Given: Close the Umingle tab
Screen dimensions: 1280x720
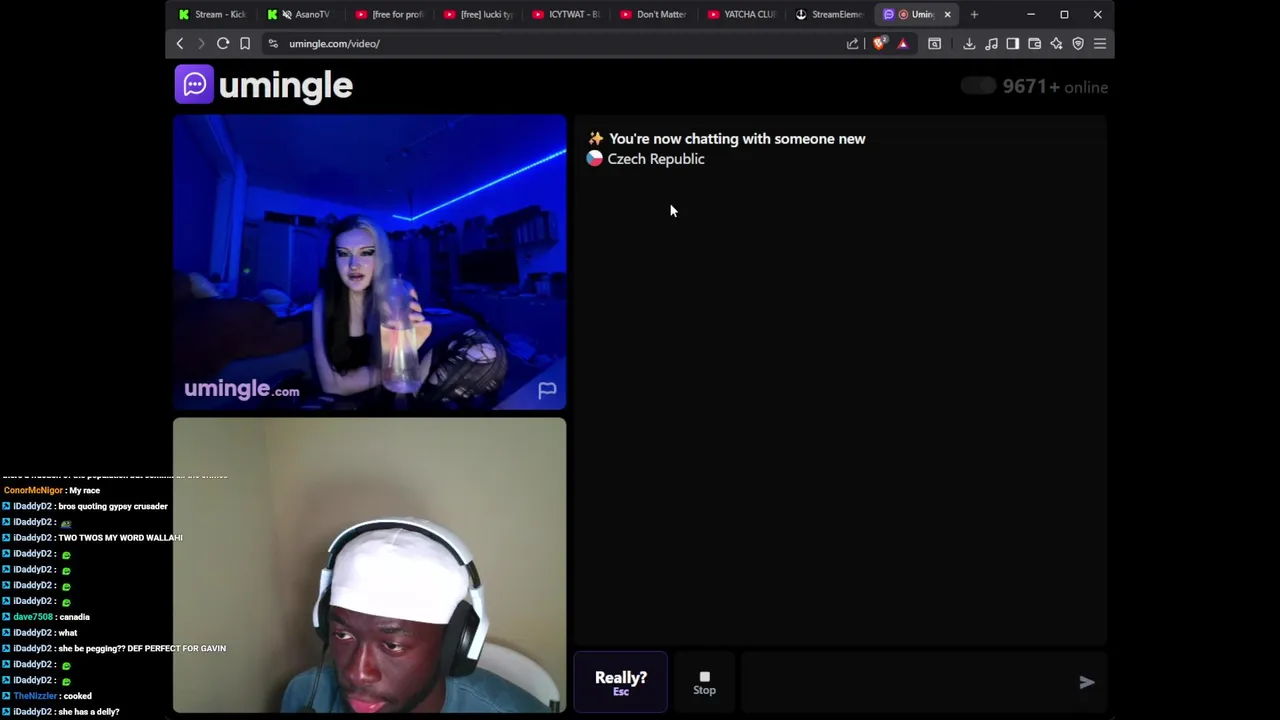Looking at the screenshot, I should [x=947, y=14].
